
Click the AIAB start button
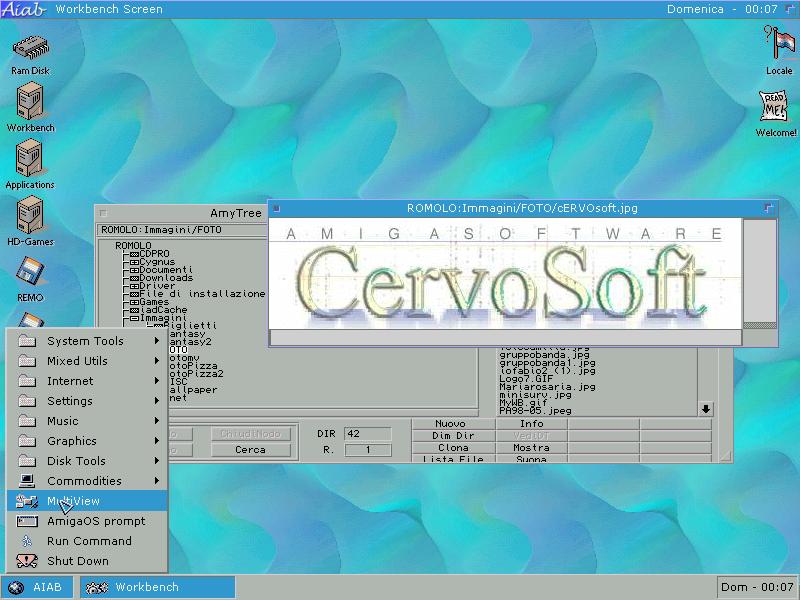37,587
